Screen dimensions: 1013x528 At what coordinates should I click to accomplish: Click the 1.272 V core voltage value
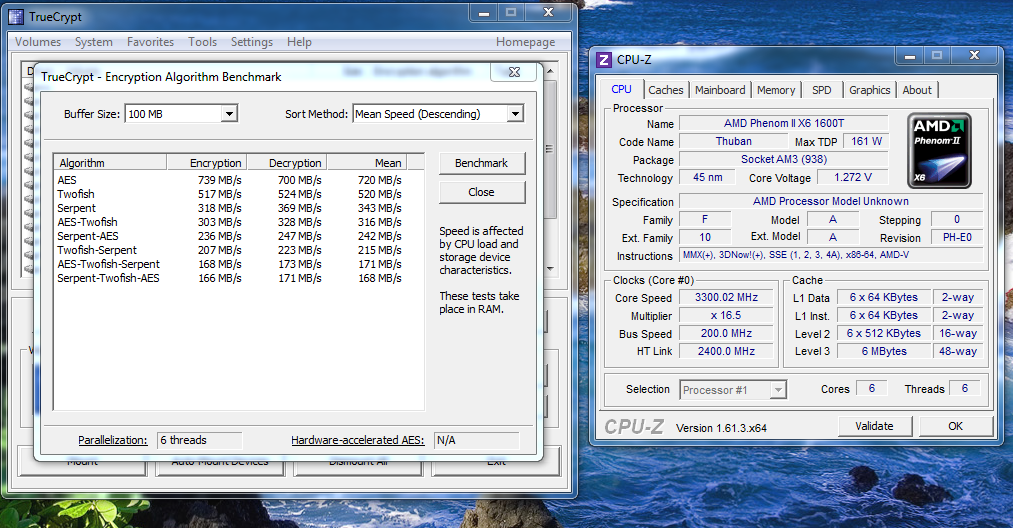(x=853, y=177)
